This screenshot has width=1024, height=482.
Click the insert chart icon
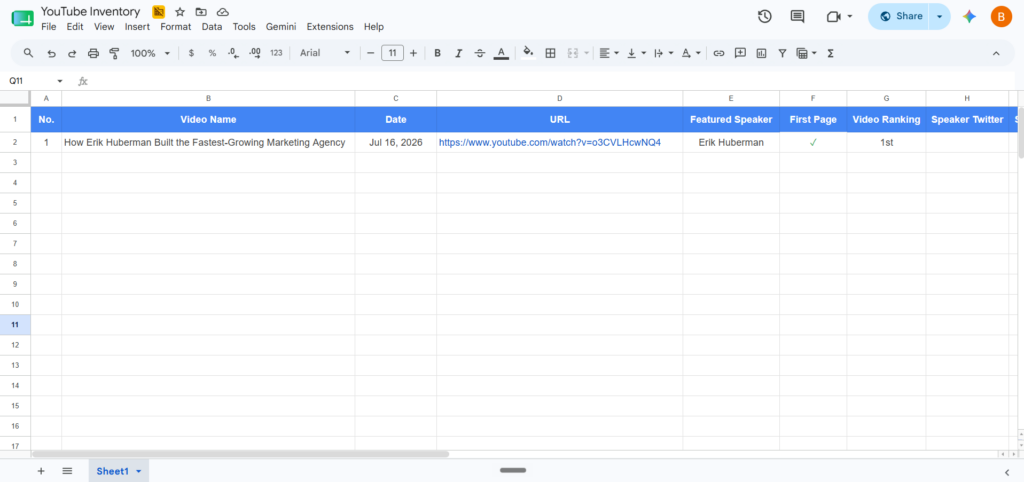(x=761, y=54)
